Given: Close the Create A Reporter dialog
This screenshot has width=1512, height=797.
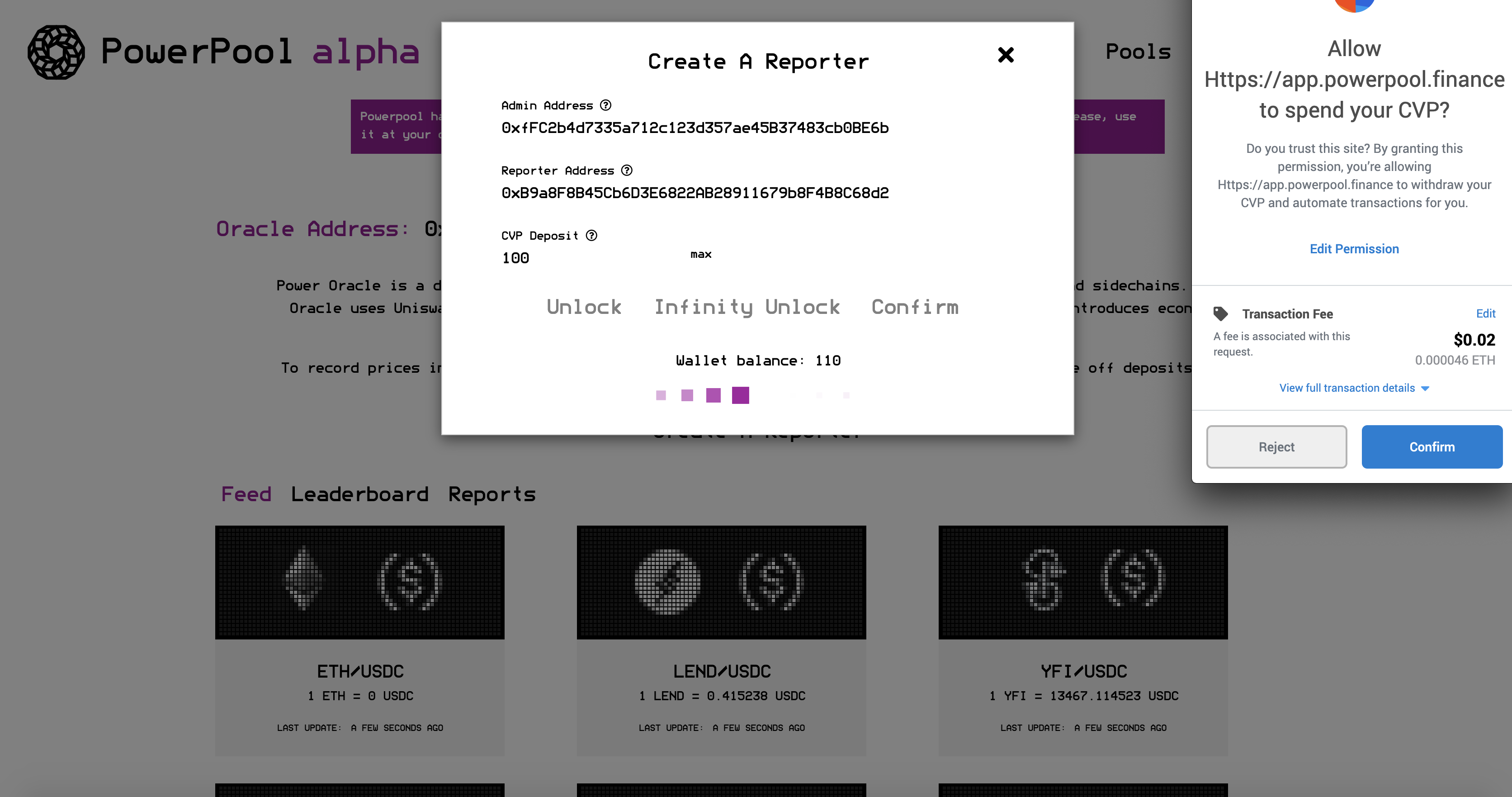Looking at the screenshot, I should coord(1006,55).
